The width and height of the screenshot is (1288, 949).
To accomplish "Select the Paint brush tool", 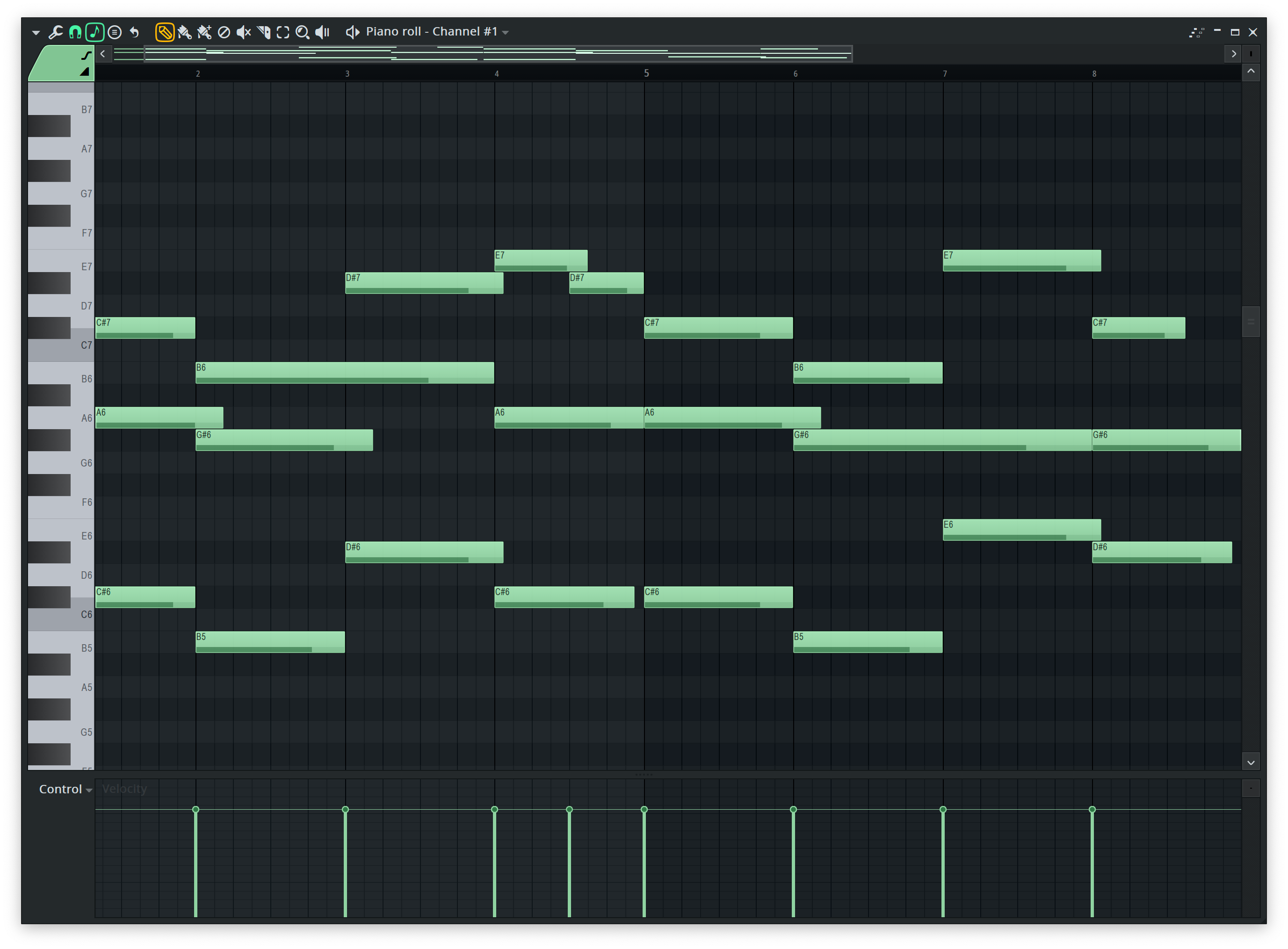I will pyautogui.click(x=184, y=32).
